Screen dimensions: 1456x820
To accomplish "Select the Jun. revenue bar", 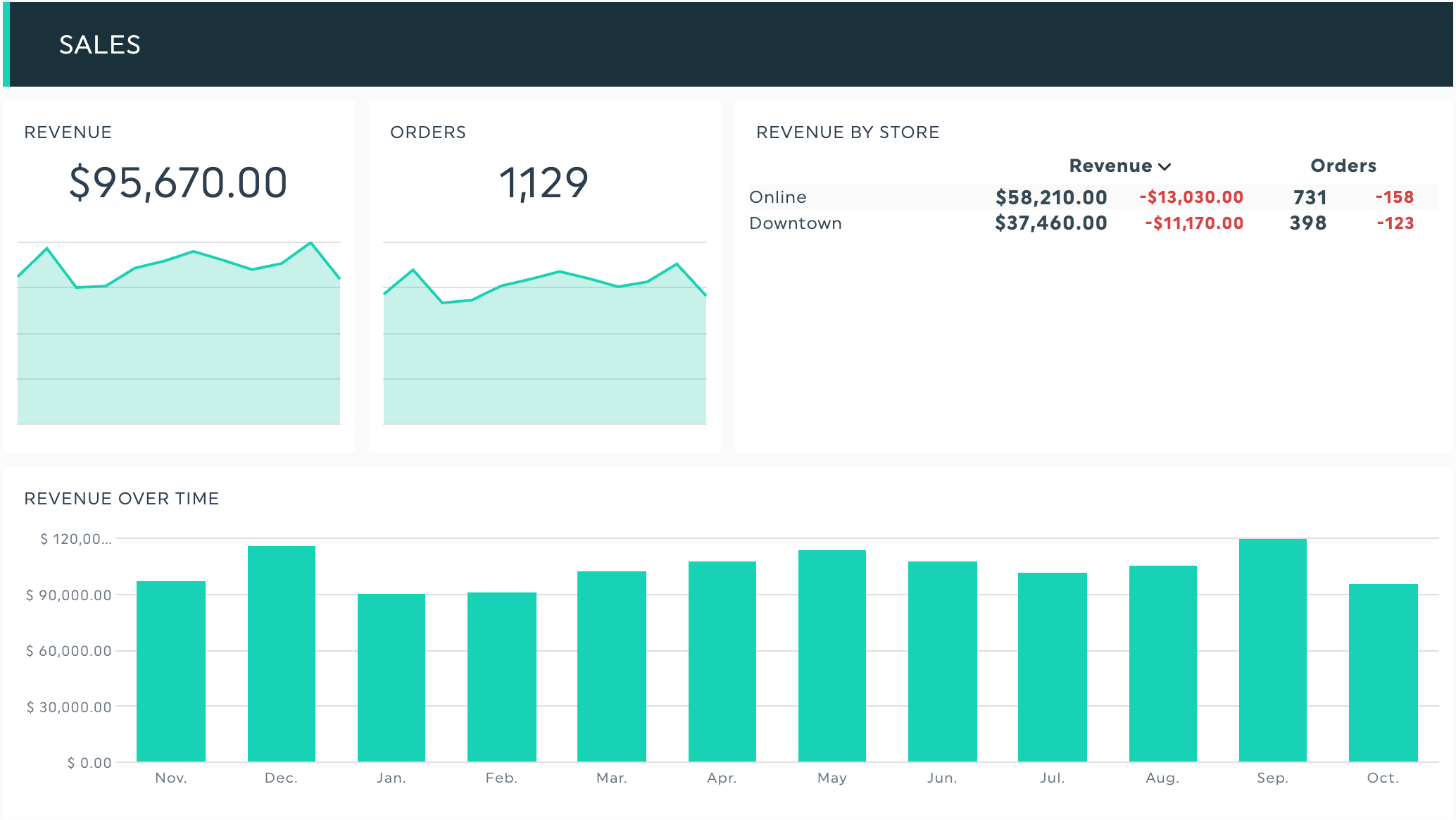I will [x=942, y=661].
